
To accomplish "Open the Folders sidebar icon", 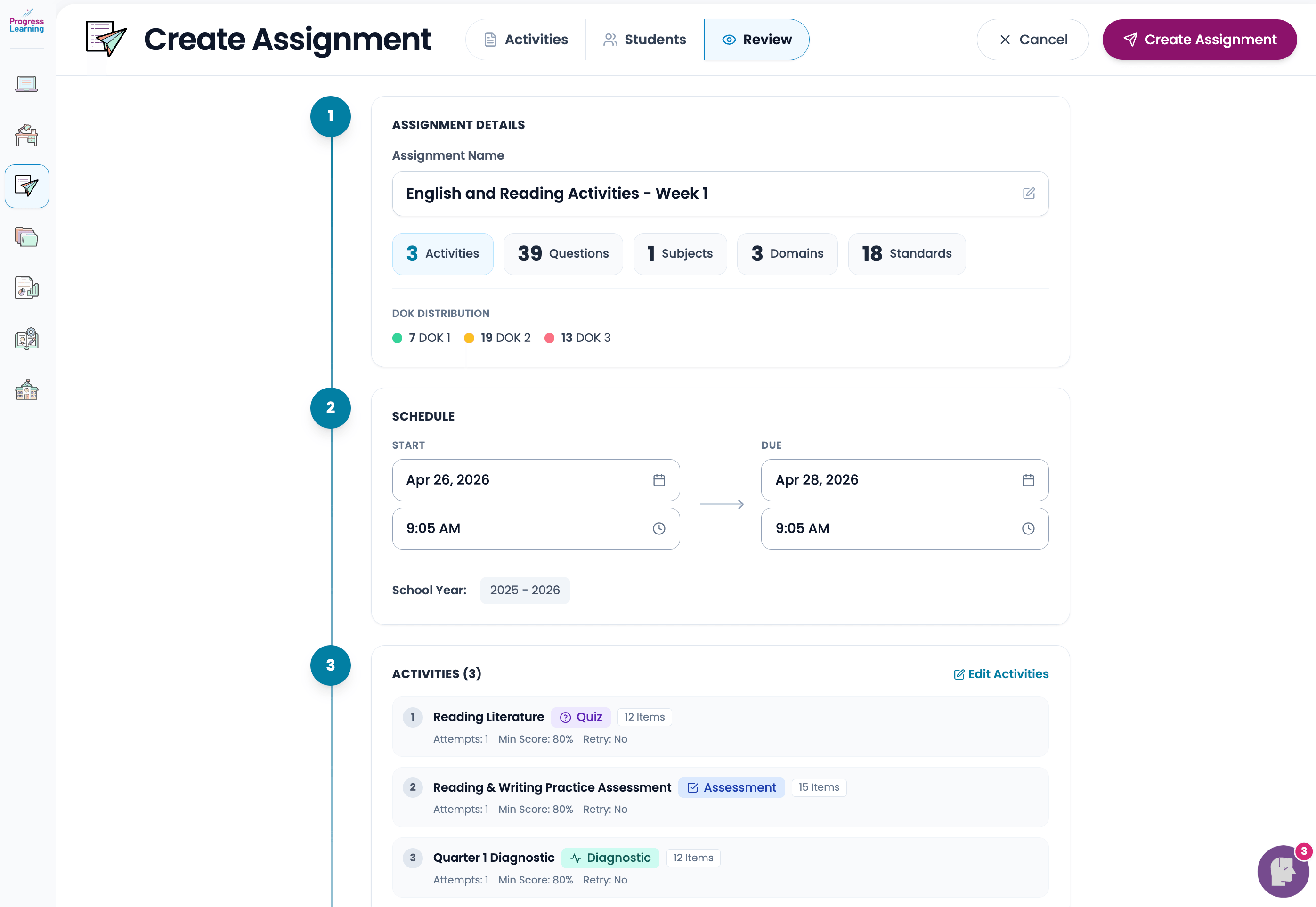I will (x=26, y=237).
